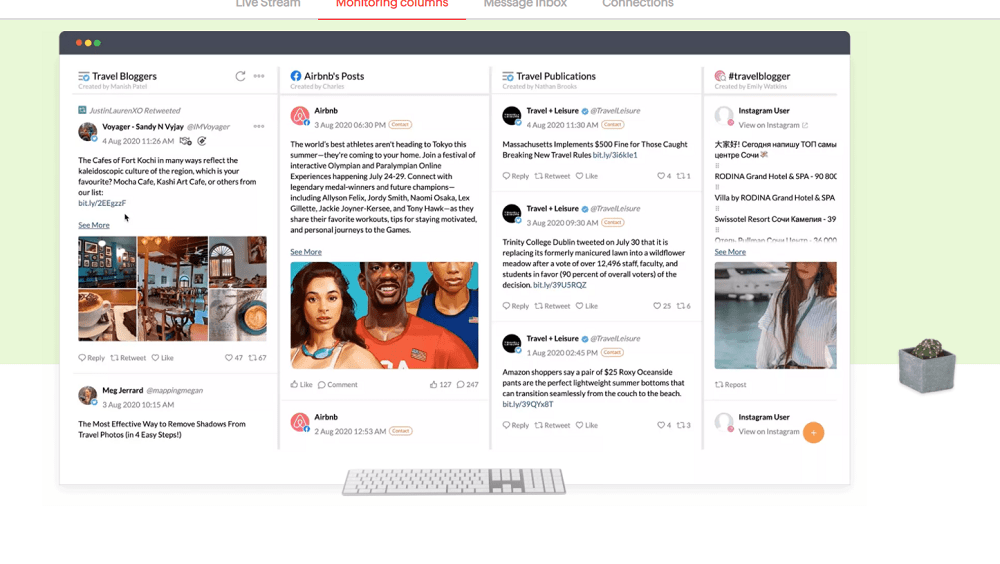Like the Trinity College Dublin tweet

587,306
